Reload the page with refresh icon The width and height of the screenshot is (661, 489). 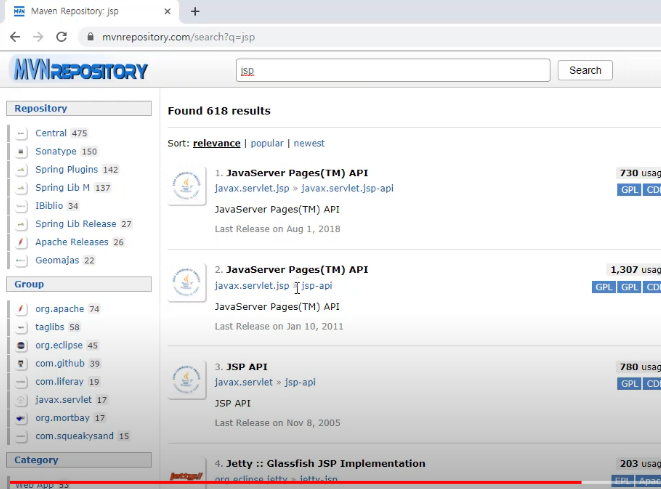click(62, 37)
